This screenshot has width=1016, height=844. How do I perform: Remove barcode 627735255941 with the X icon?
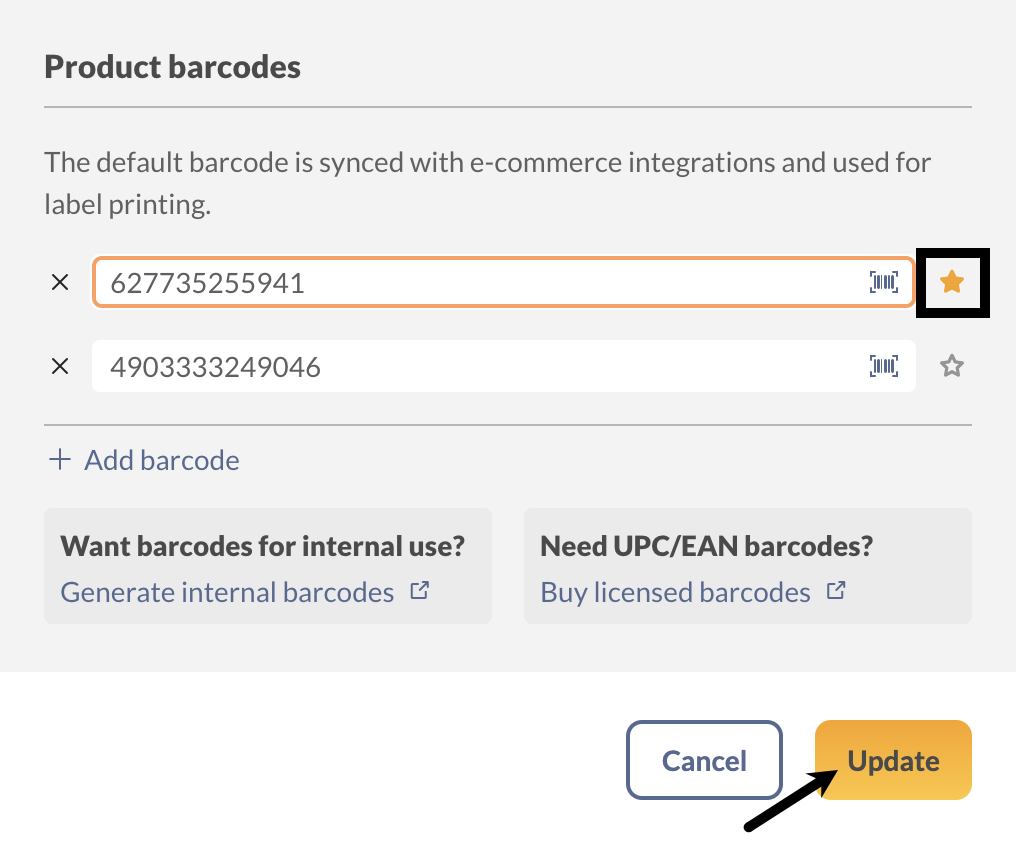click(60, 282)
